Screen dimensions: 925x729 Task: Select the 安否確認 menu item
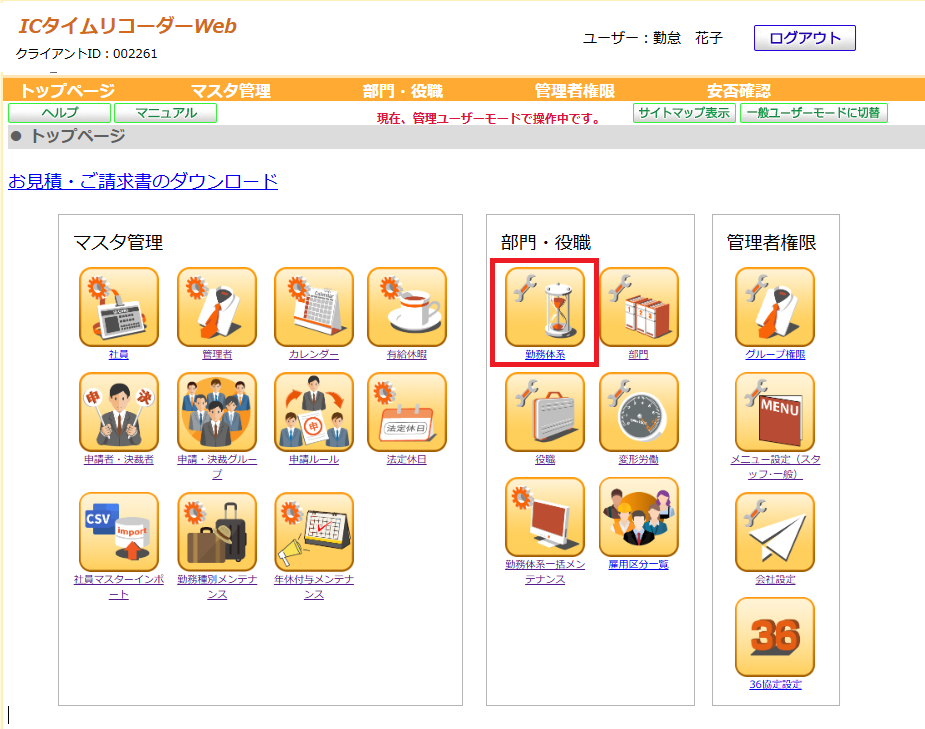(x=739, y=91)
